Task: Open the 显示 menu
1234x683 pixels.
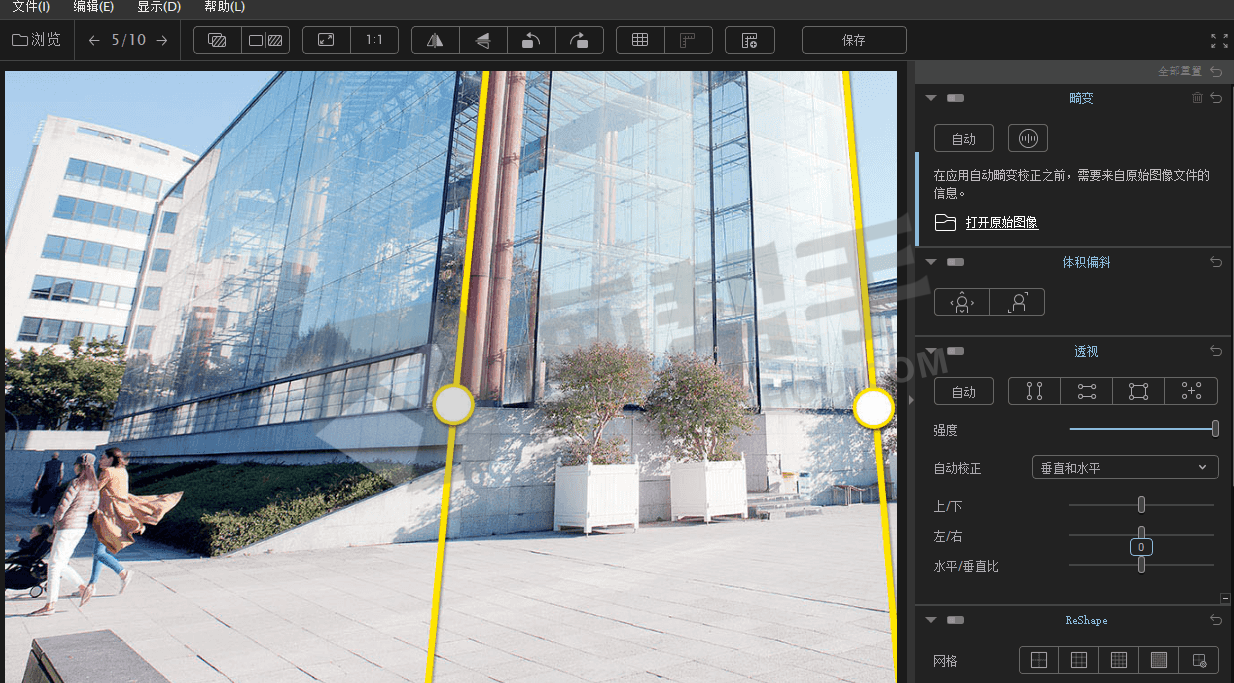Action: [159, 7]
